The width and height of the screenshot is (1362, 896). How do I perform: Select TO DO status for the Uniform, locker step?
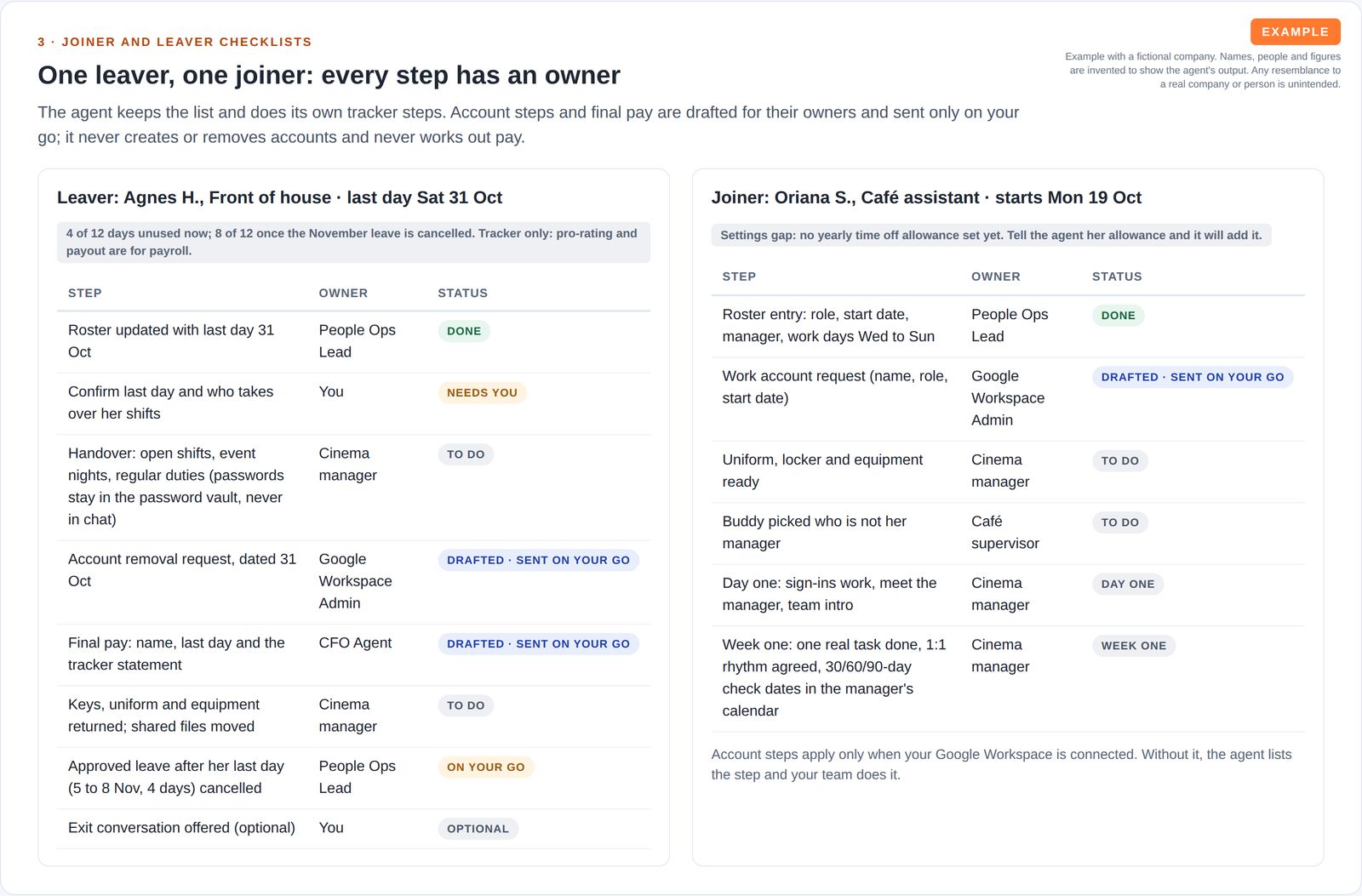[x=1119, y=461]
